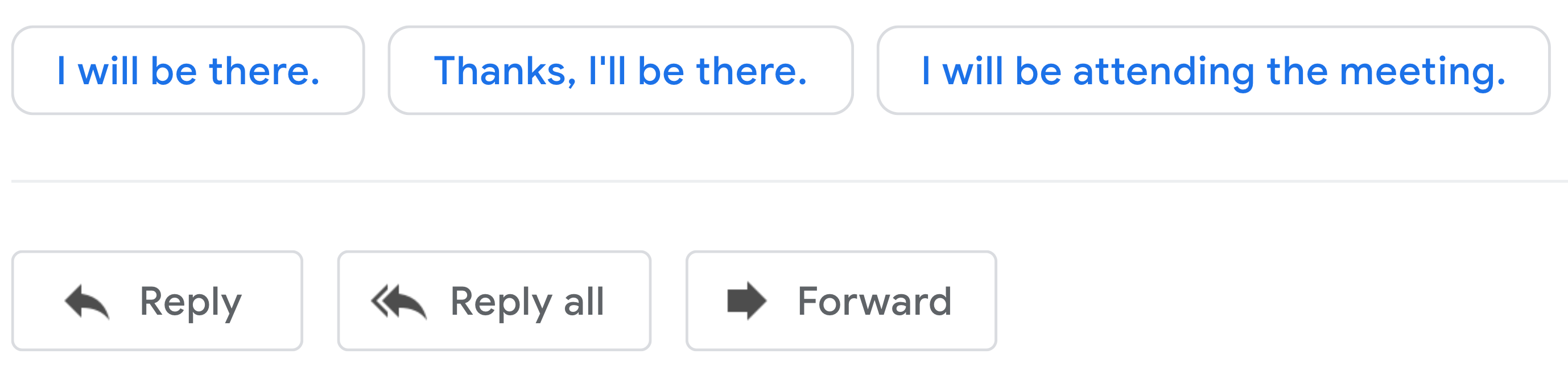Respond to everyone via the double left arrow
Screen dimensions: 1568x387
(x=399, y=301)
